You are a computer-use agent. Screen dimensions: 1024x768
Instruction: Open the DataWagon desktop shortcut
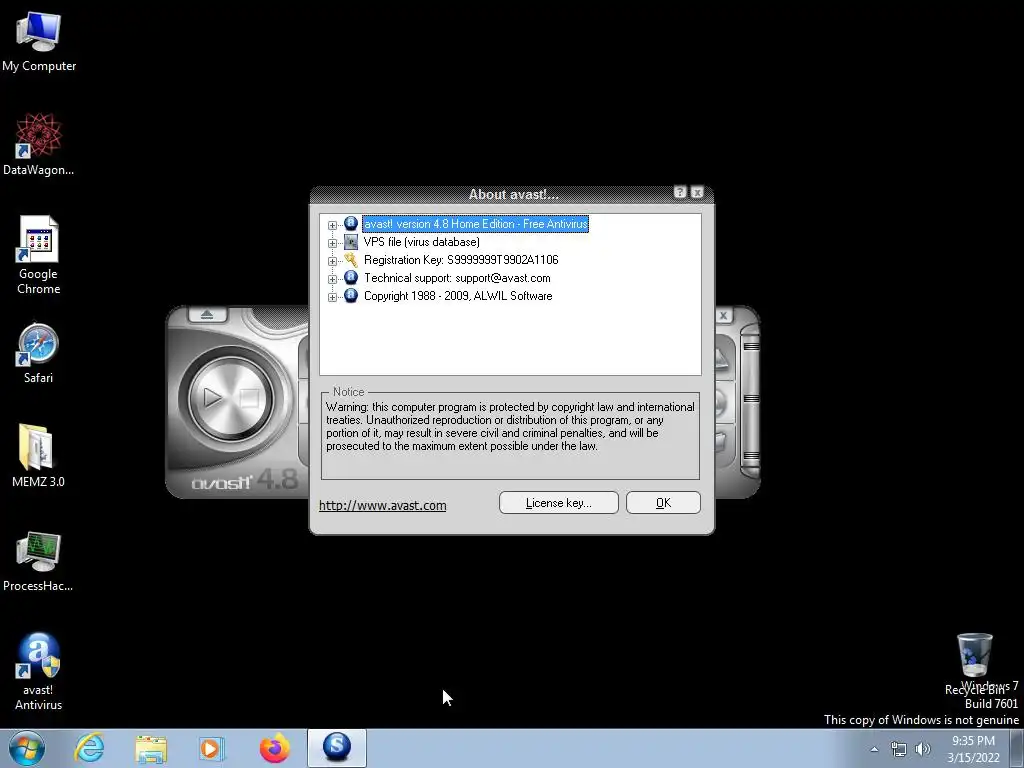(39, 144)
